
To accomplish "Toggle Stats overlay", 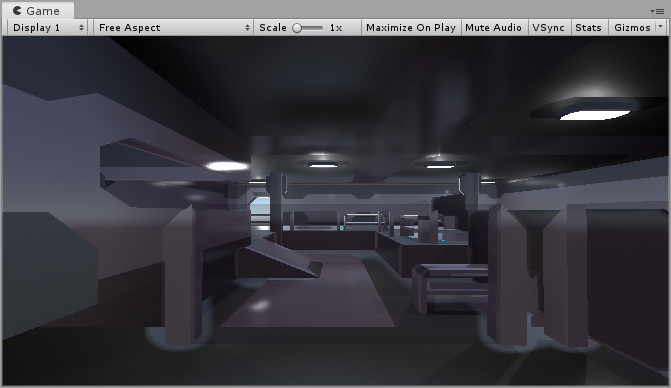I will tap(588, 27).
